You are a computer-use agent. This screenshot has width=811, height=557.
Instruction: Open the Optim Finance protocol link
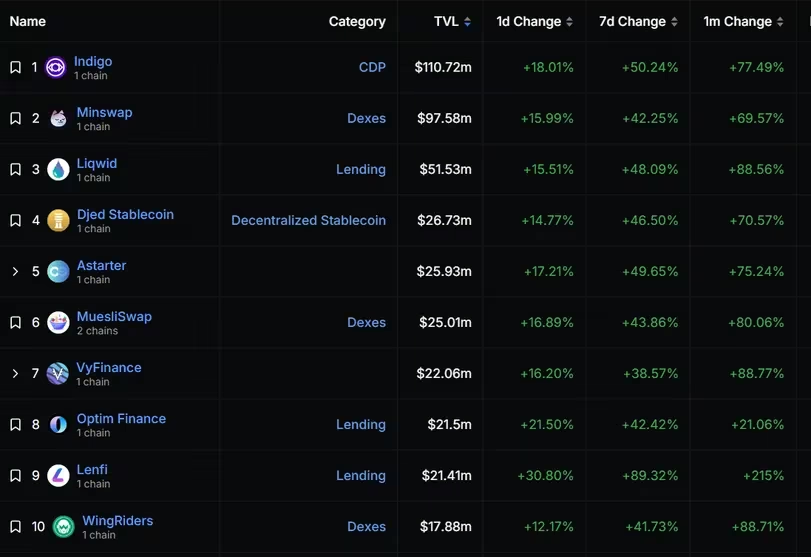pyautogui.click(x=122, y=418)
